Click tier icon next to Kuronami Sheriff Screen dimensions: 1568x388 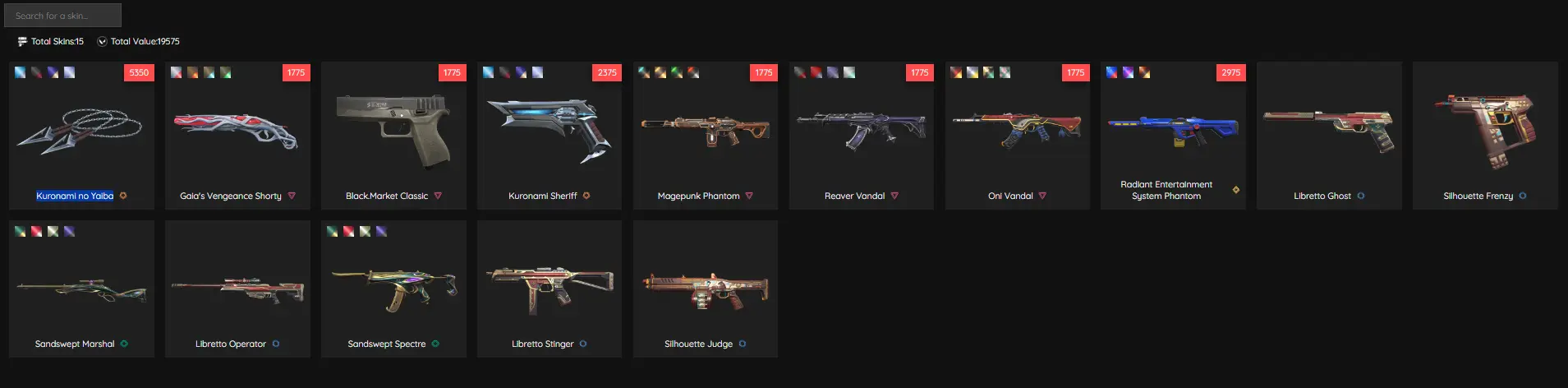tap(586, 196)
